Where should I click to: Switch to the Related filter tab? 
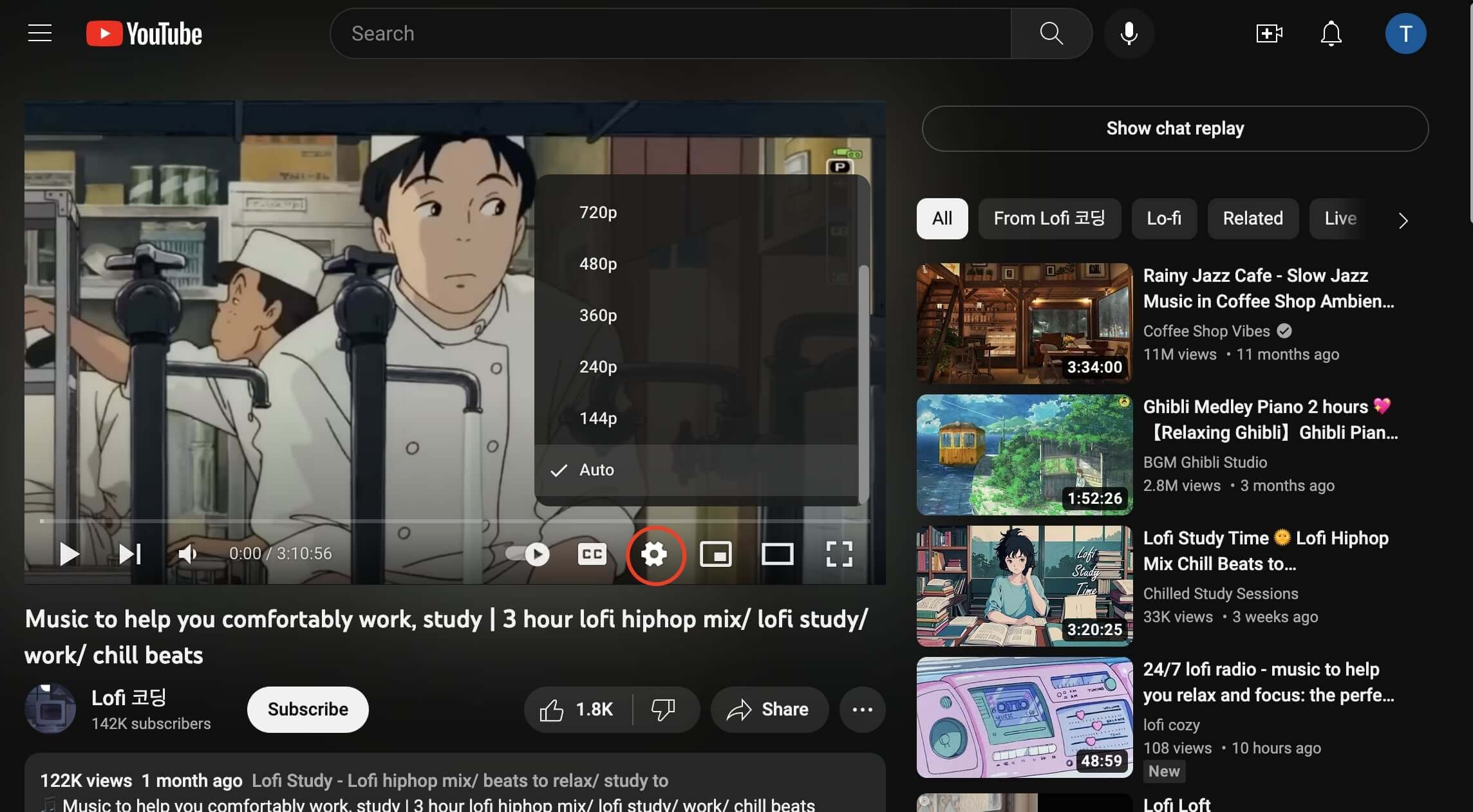click(x=1252, y=219)
